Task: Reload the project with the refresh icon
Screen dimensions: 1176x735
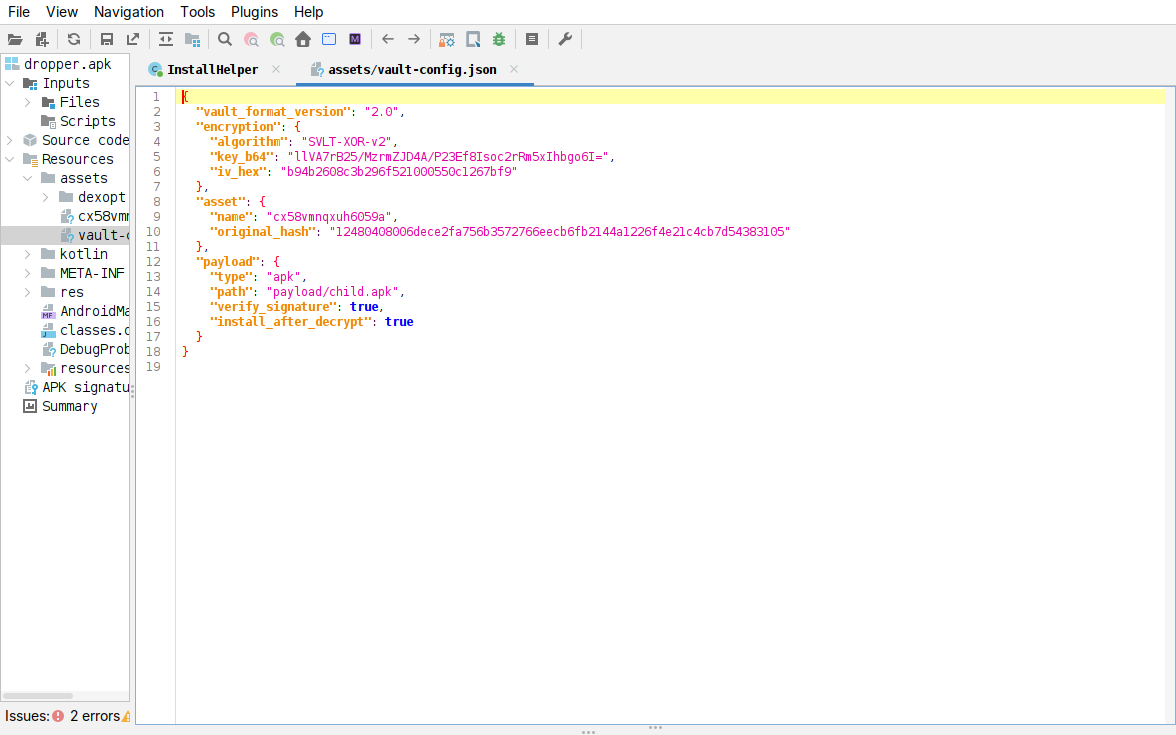Action: pos(74,39)
